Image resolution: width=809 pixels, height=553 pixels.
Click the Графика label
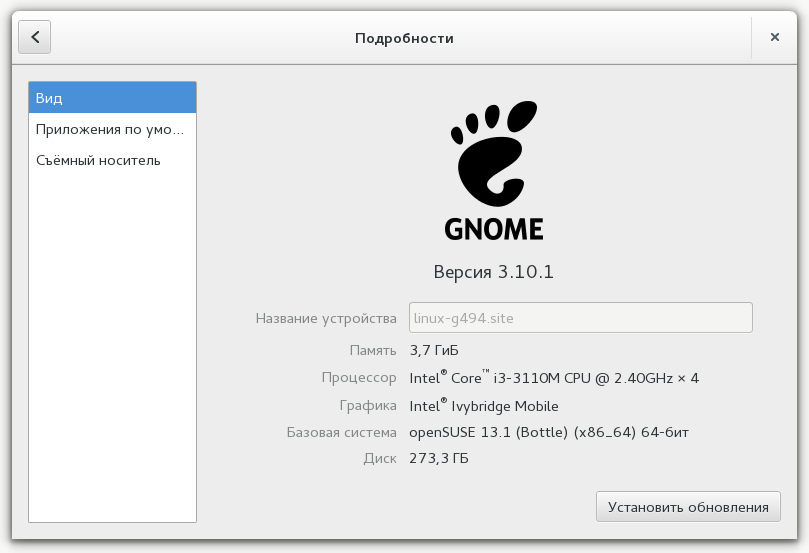[x=368, y=405]
